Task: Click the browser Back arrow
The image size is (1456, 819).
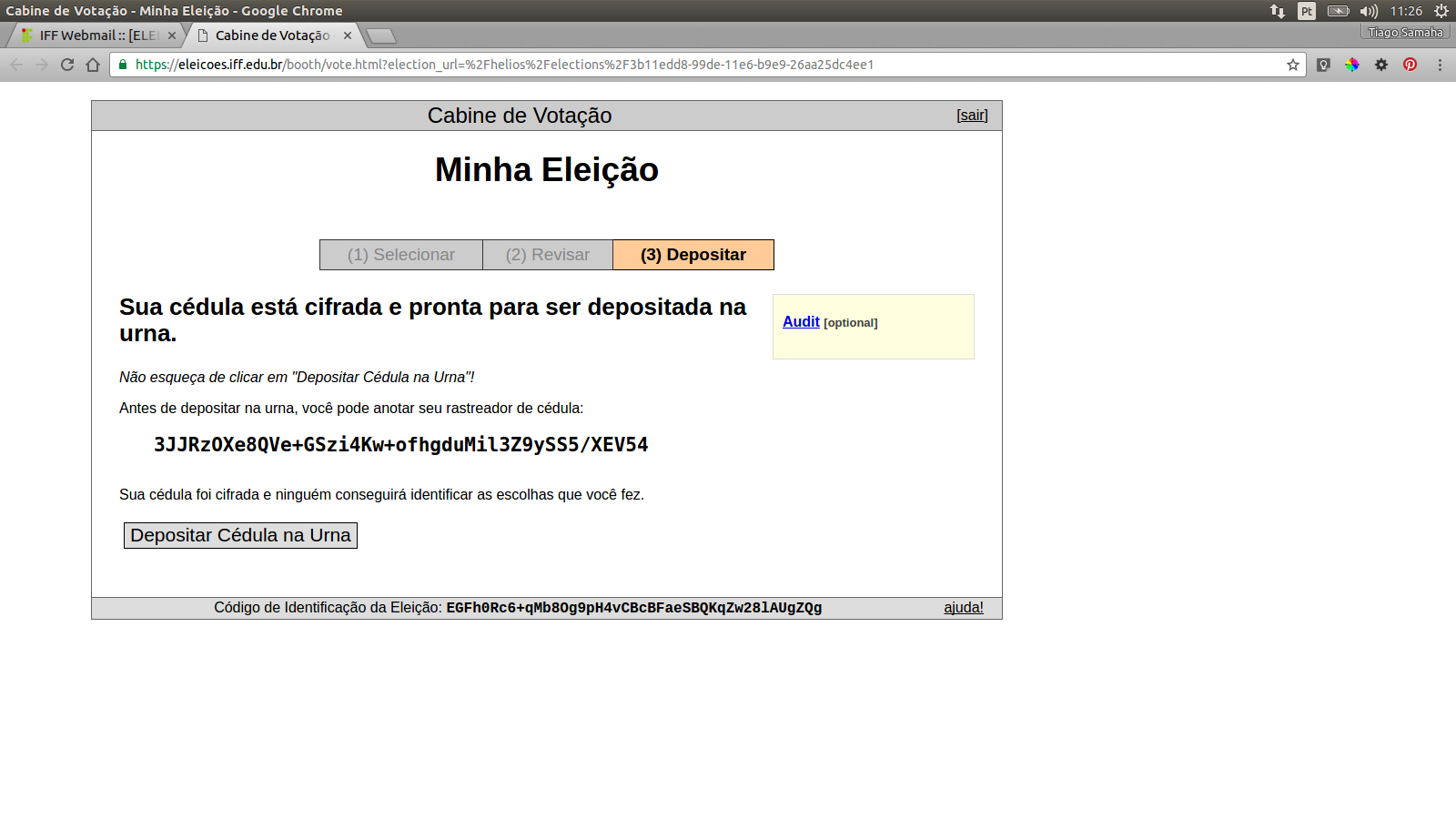Action: click(x=16, y=65)
